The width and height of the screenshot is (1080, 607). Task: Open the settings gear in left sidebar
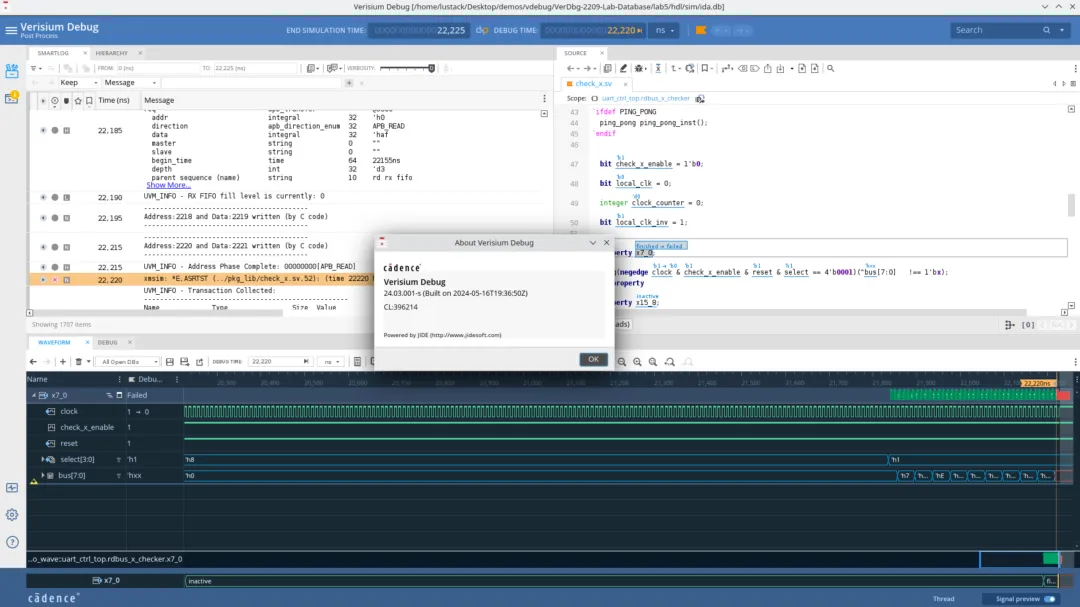12,515
